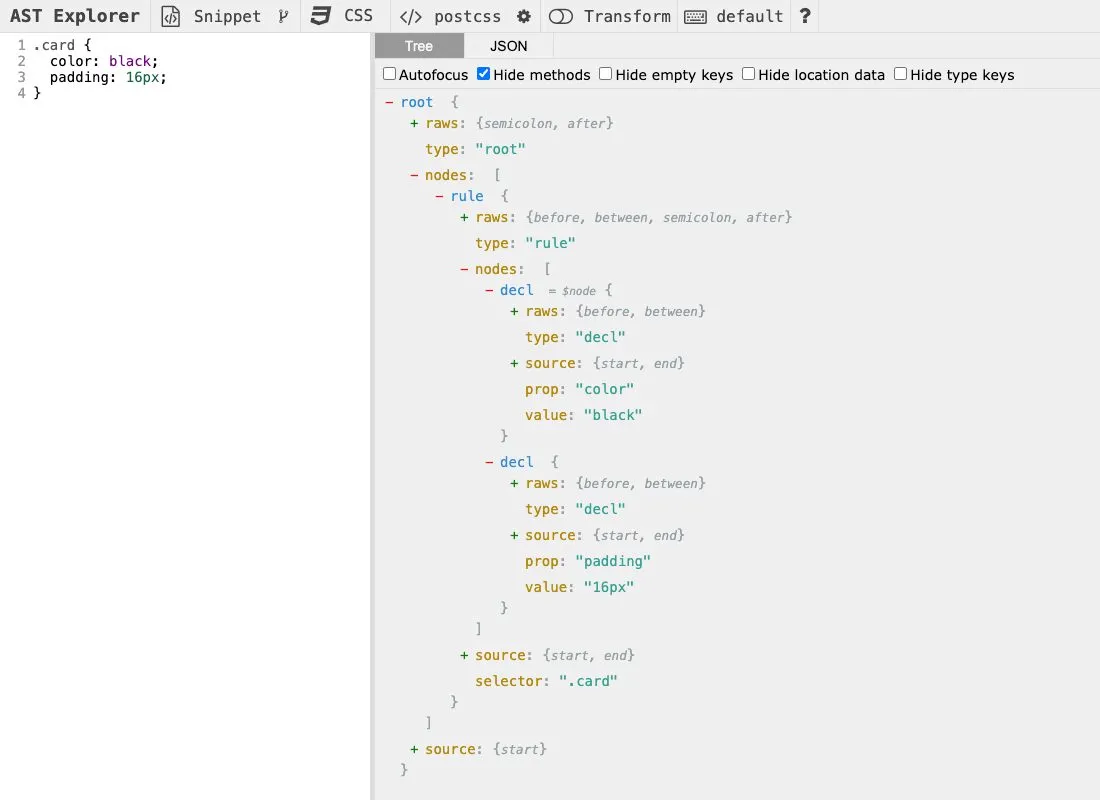1100x800 pixels.
Task: Click the prop "padding" entry
Action: 588,561
